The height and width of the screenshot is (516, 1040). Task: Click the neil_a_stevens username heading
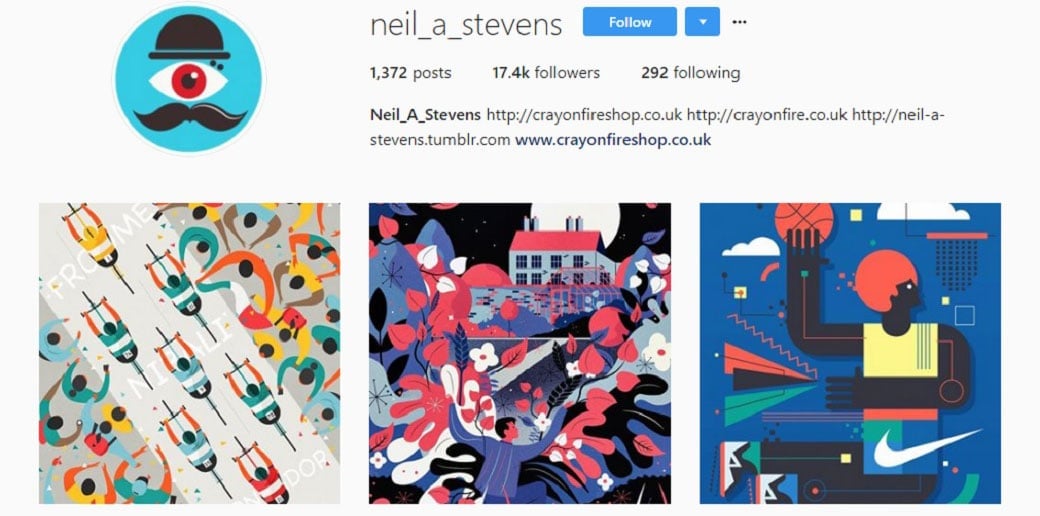pos(466,25)
